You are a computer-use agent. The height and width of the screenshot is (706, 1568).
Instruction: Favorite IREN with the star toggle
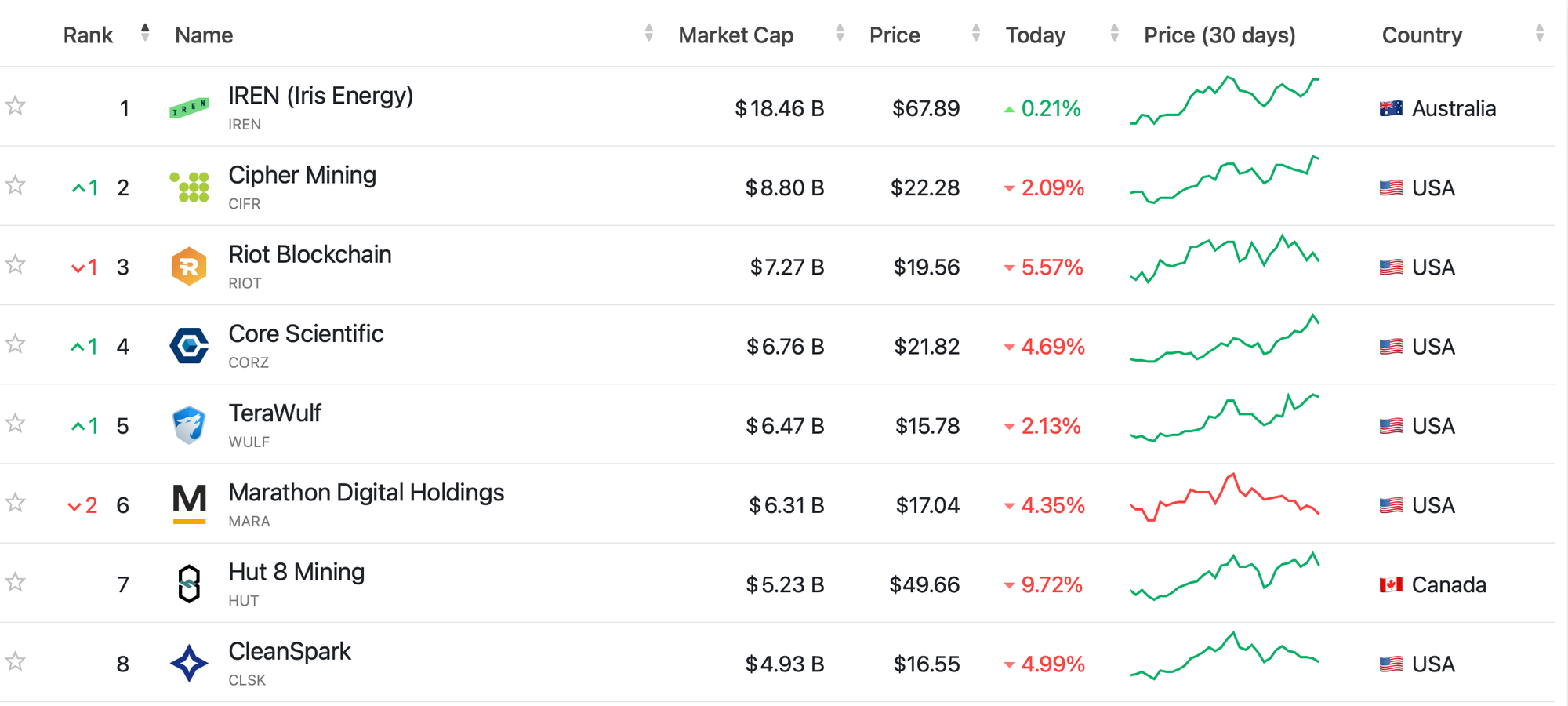16,106
